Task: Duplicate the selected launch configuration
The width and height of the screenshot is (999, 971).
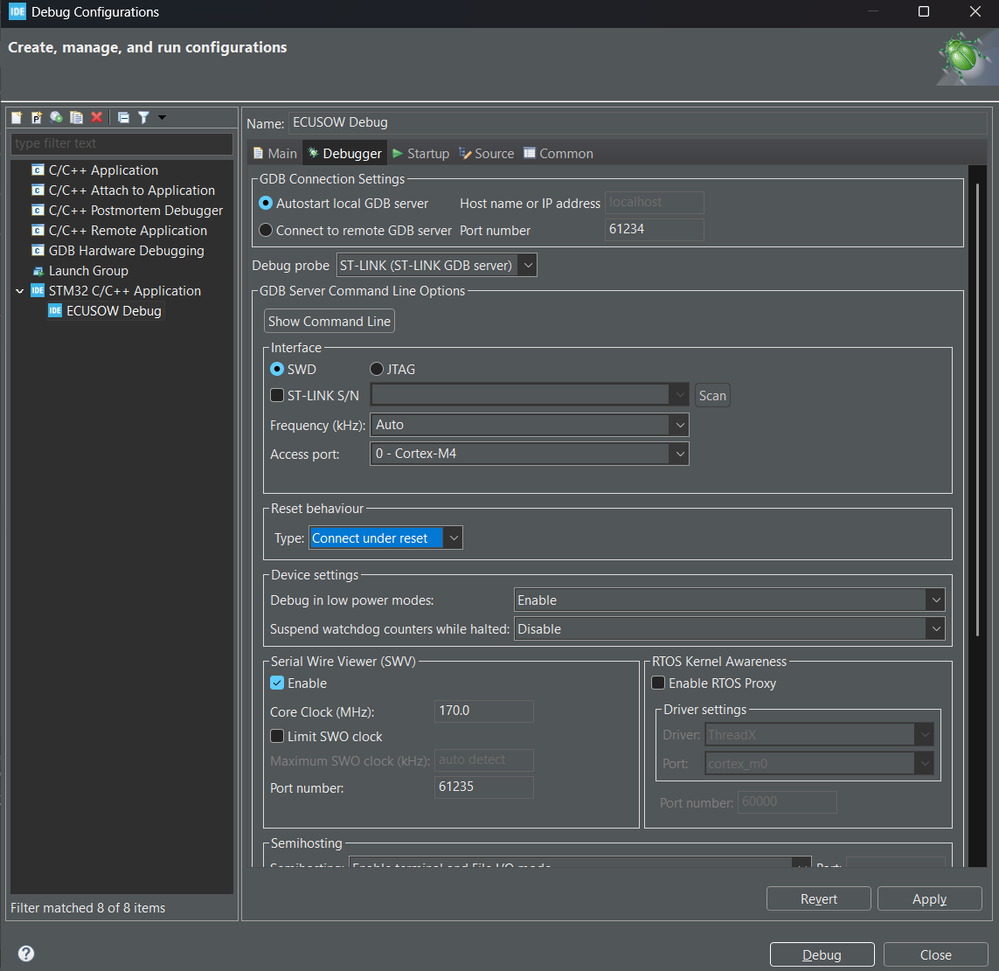Action: click(x=76, y=117)
